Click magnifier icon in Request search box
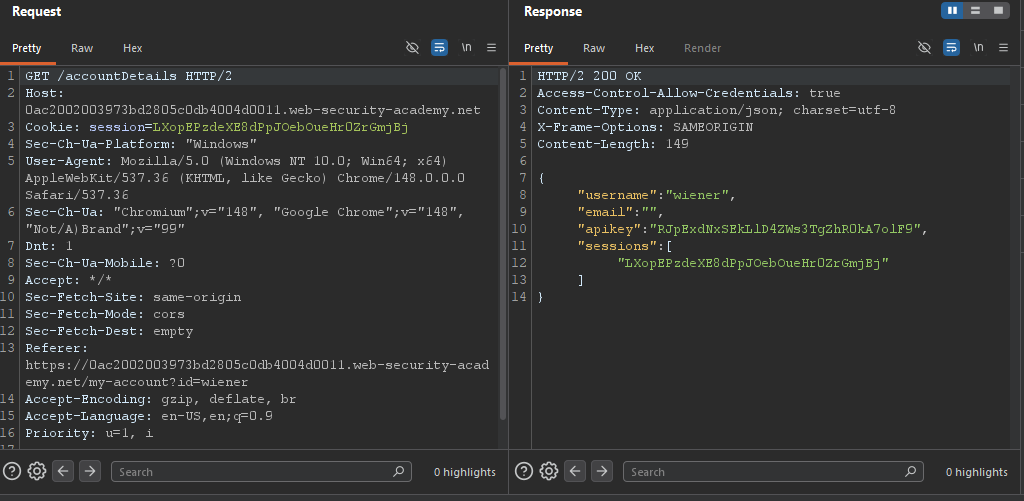The height and width of the screenshot is (501, 1024). 398,471
